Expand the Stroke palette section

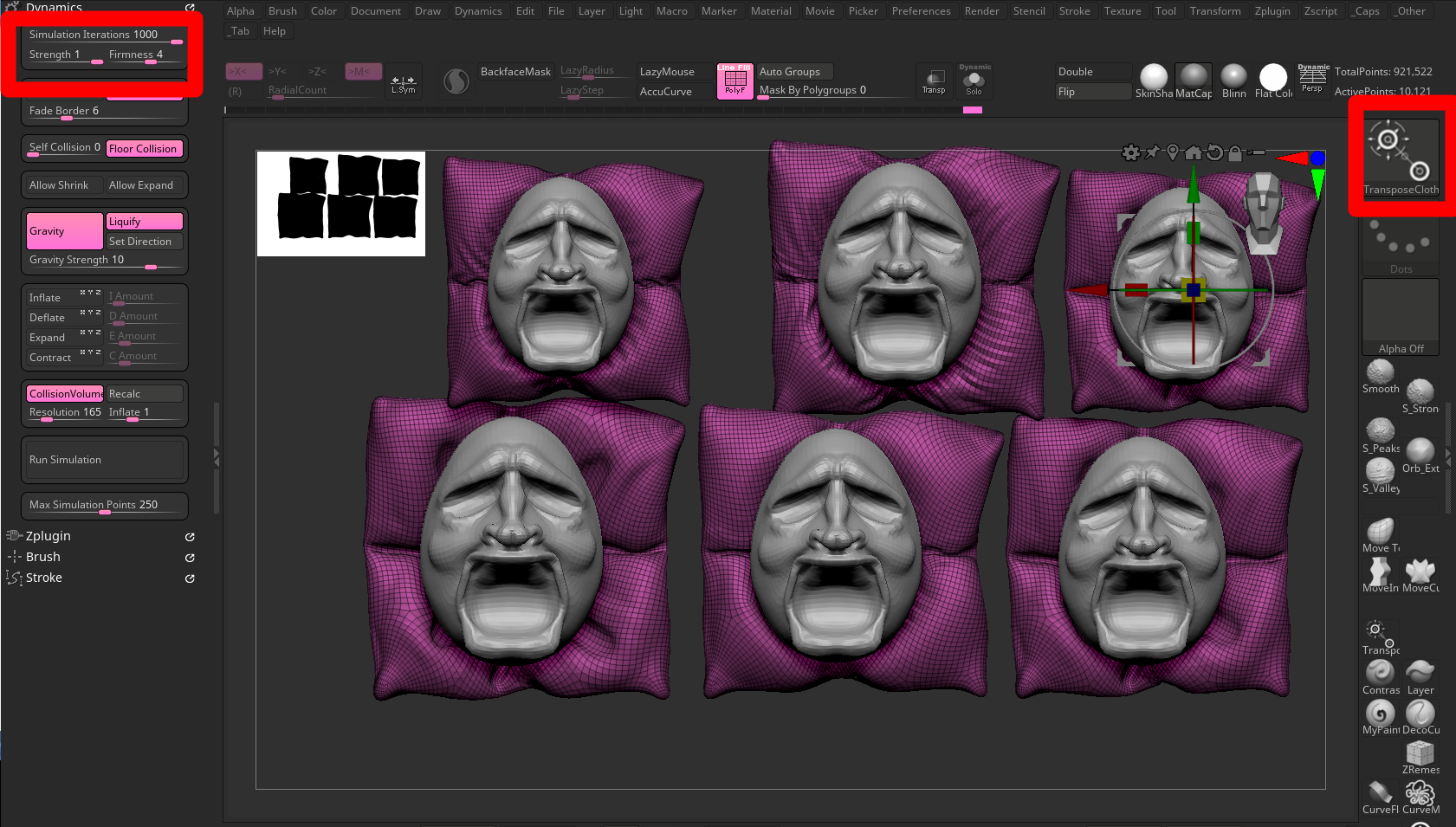pos(44,578)
